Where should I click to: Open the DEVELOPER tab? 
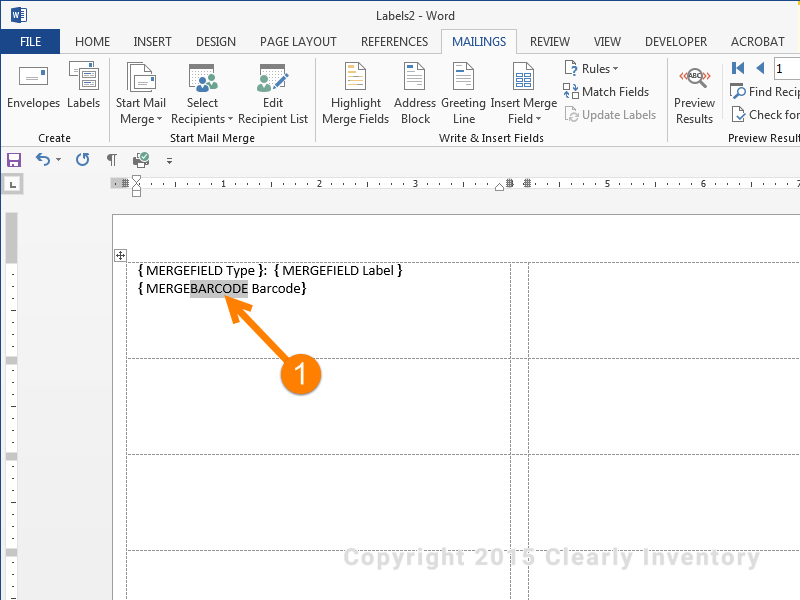pos(676,41)
